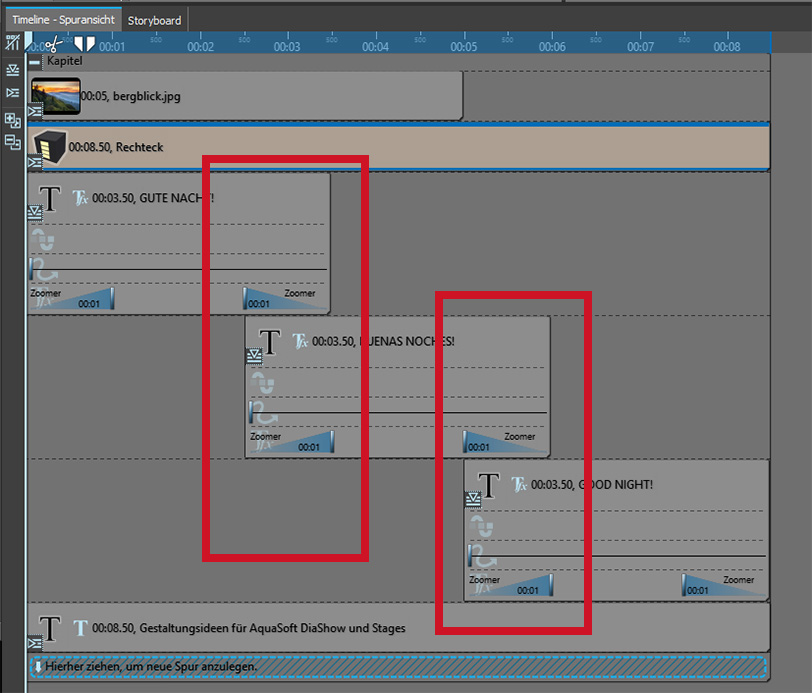Select the Zoomer fade-out of GUTE NACHT
The height and width of the screenshot is (693, 812).
[x=285, y=298]
